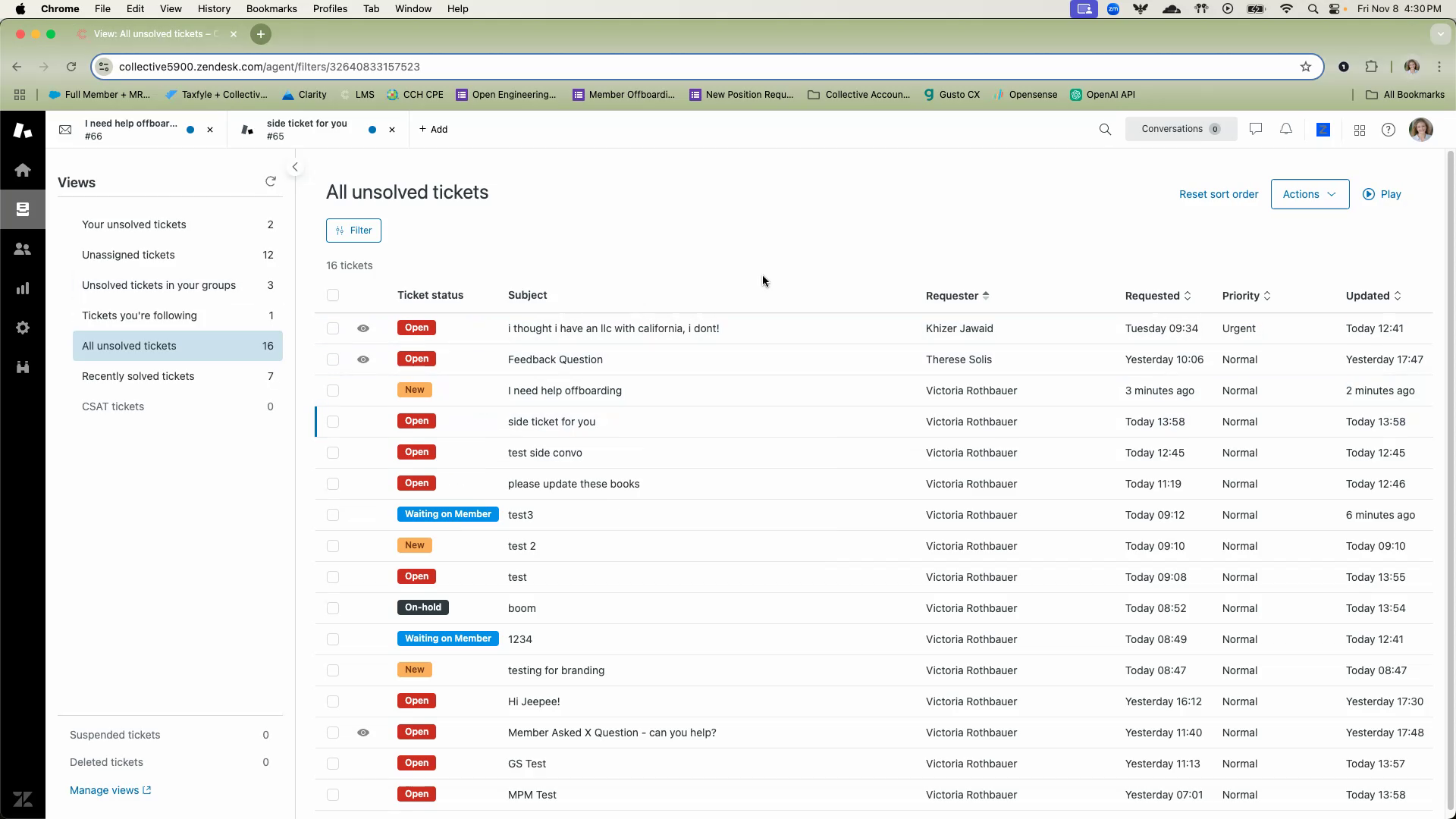Open the notifications bell icon
This screenshot has width=1456, height=819.
click(1286, 130)
